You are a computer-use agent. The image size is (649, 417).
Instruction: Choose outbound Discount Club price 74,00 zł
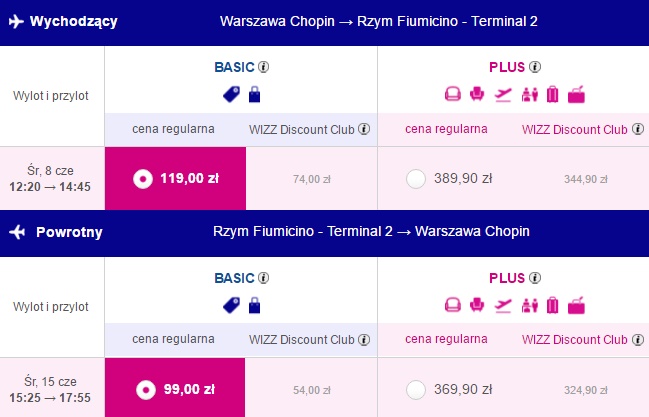click(x=312, y=179)
